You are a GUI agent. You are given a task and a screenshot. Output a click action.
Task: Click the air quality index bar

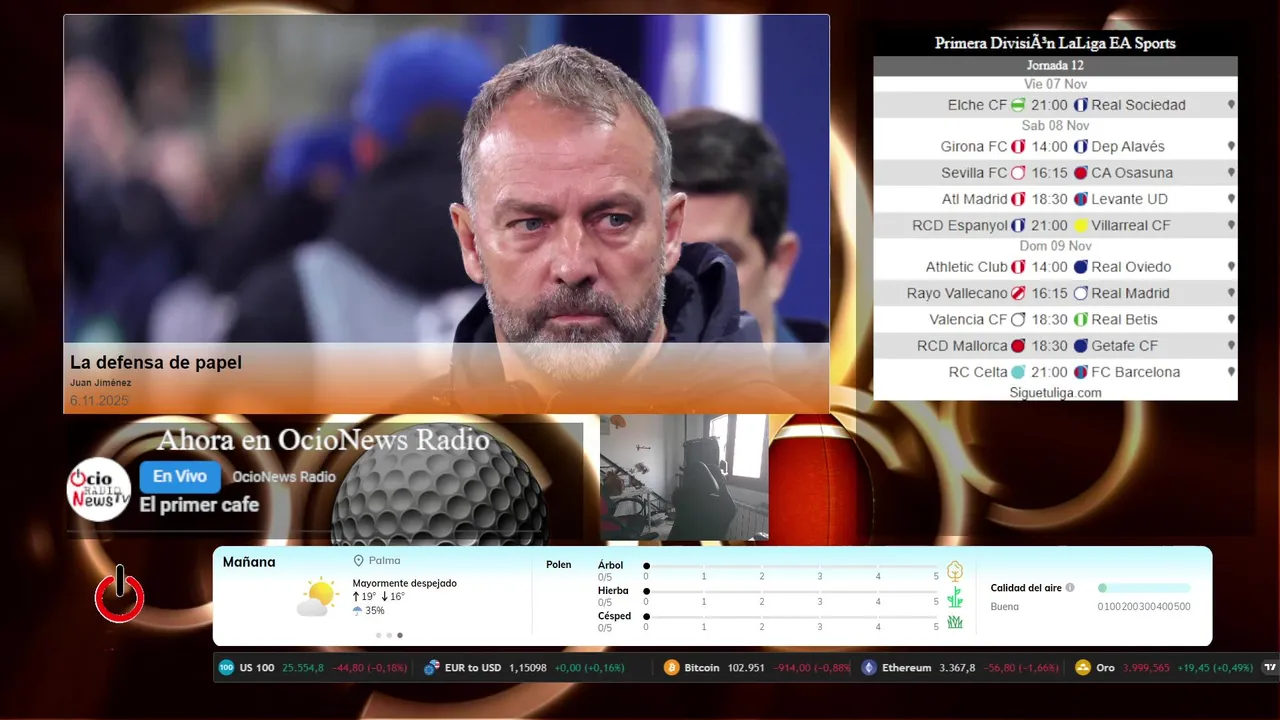pyautogui.click(x=1144, y=588)
